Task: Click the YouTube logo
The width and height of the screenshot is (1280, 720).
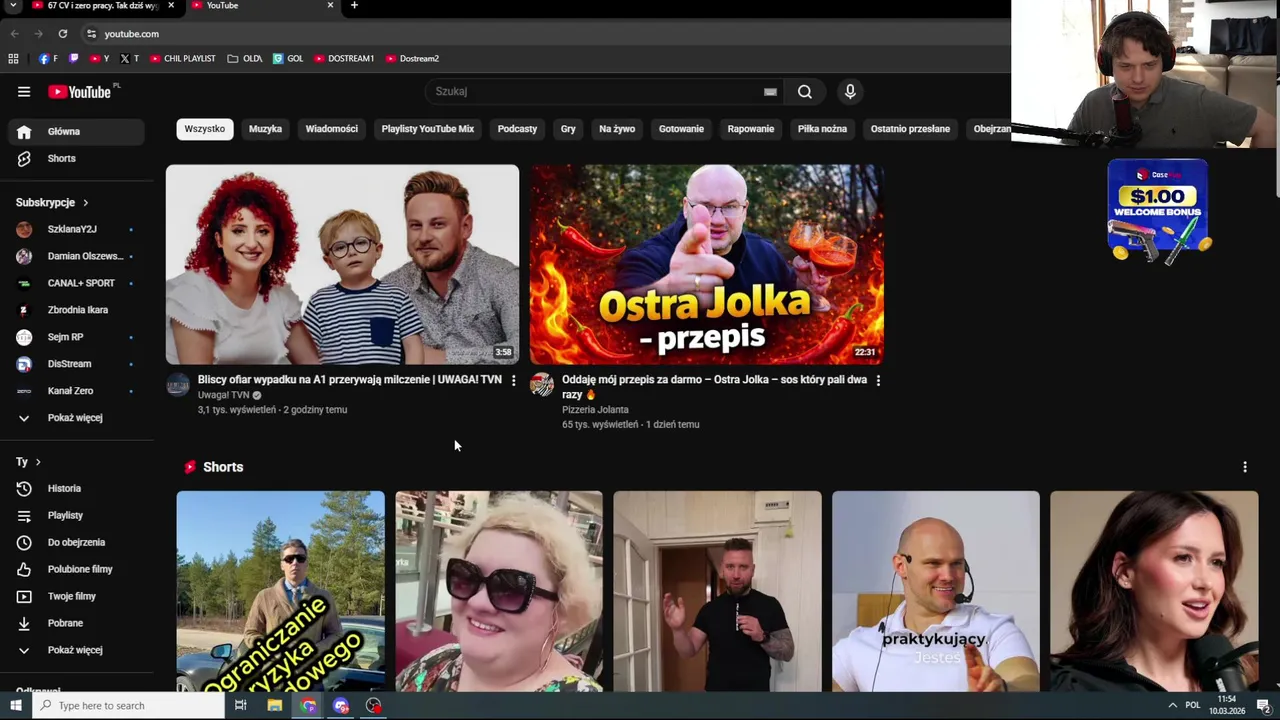Action: coord(79,92)
